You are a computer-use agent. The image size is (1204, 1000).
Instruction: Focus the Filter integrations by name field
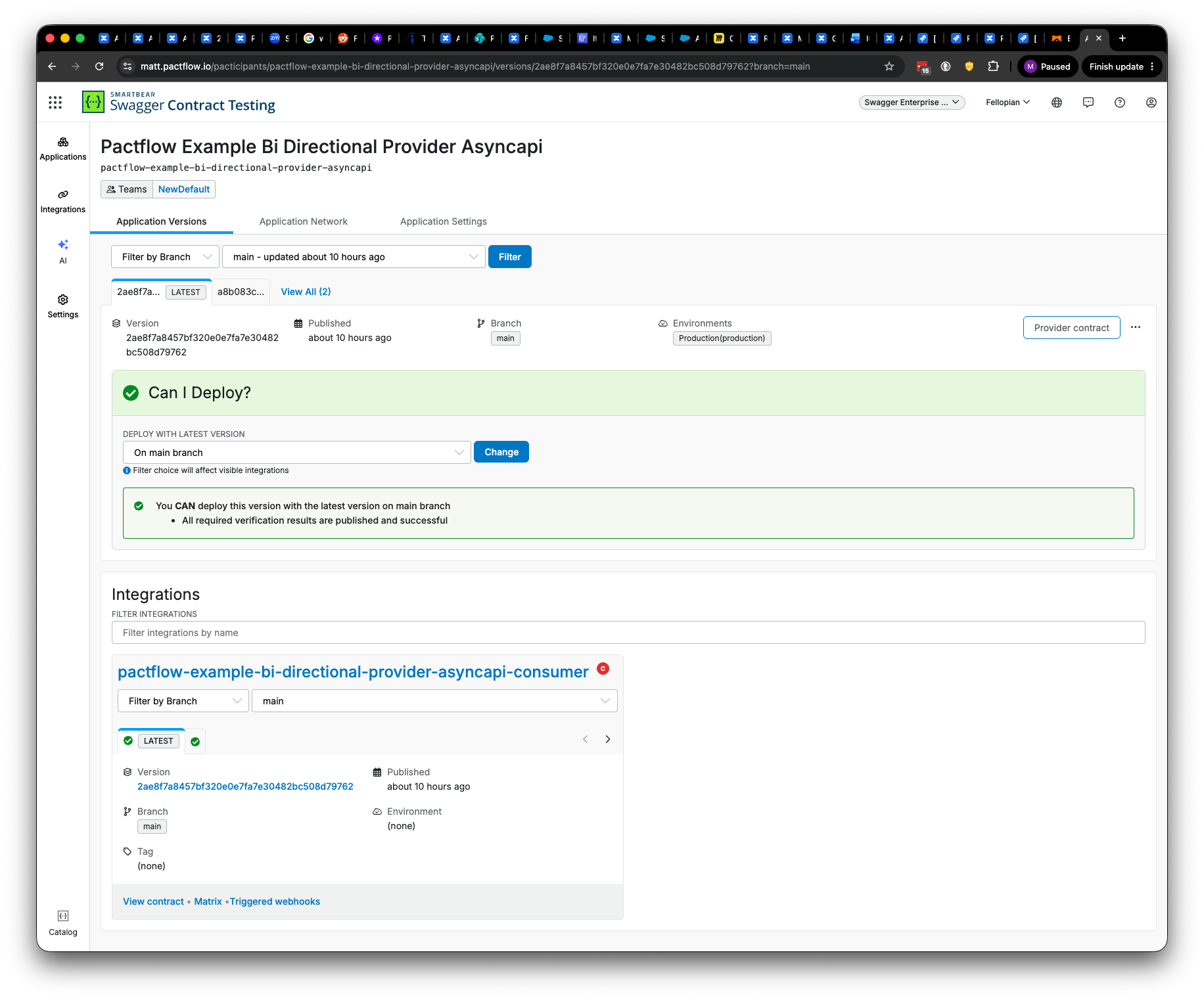[628, 633]
